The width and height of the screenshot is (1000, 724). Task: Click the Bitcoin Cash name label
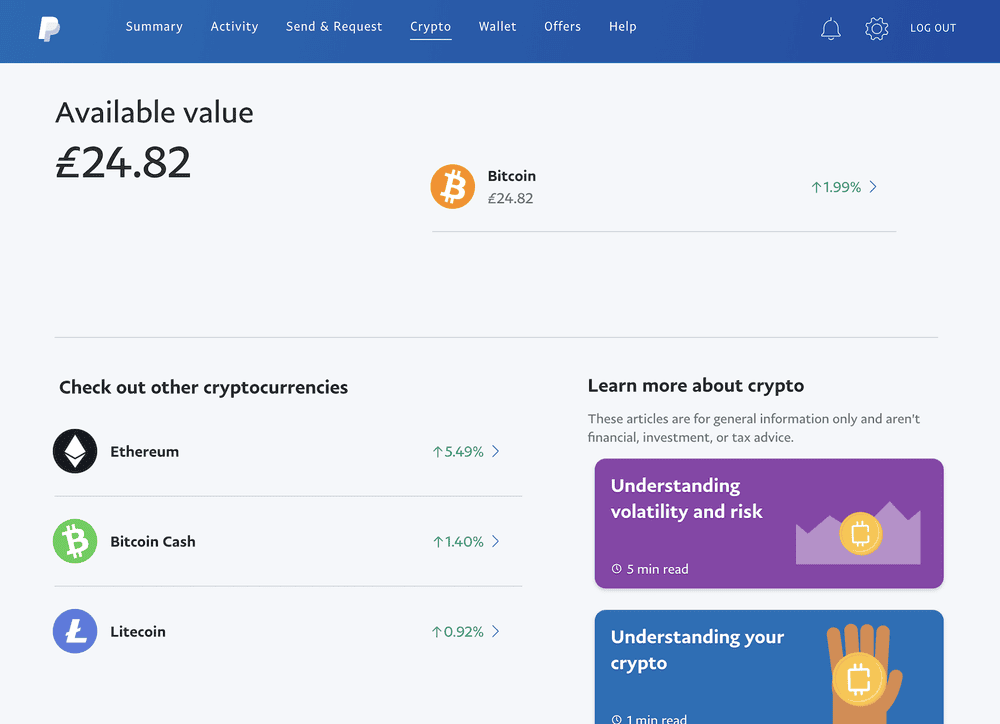[152, 542]
